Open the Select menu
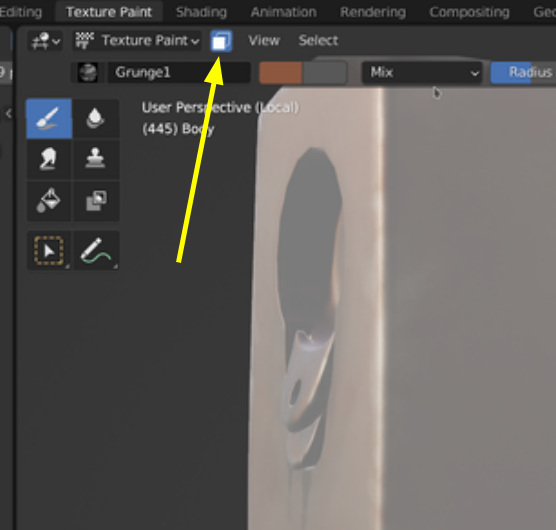The image size is (556, 530). click(318, 41)
